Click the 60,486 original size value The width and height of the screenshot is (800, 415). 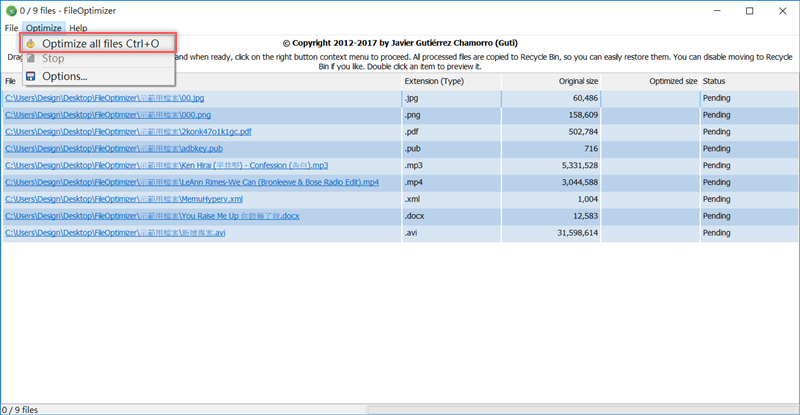tap(585, 98)
